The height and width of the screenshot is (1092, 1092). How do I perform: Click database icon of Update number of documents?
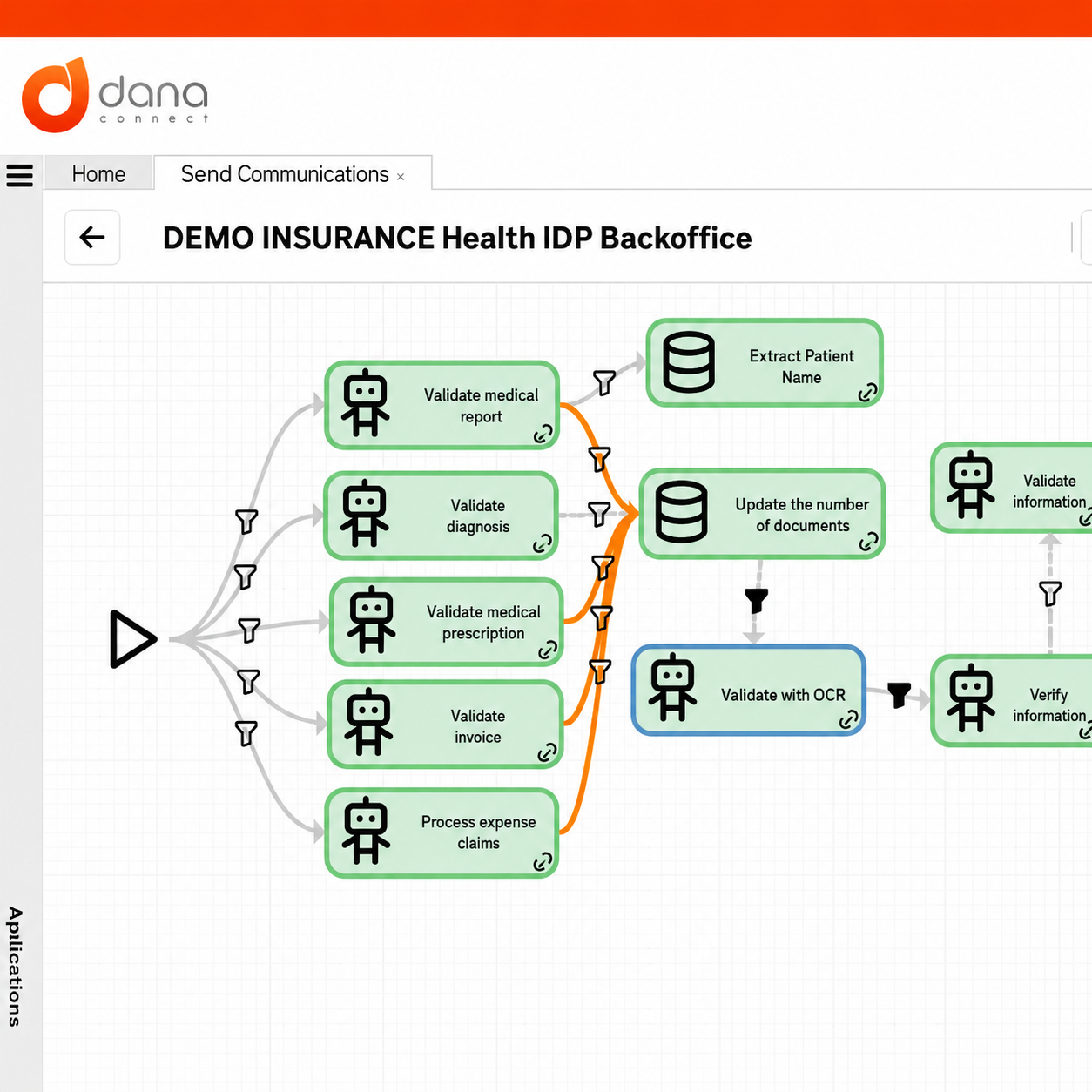[682, 511]
